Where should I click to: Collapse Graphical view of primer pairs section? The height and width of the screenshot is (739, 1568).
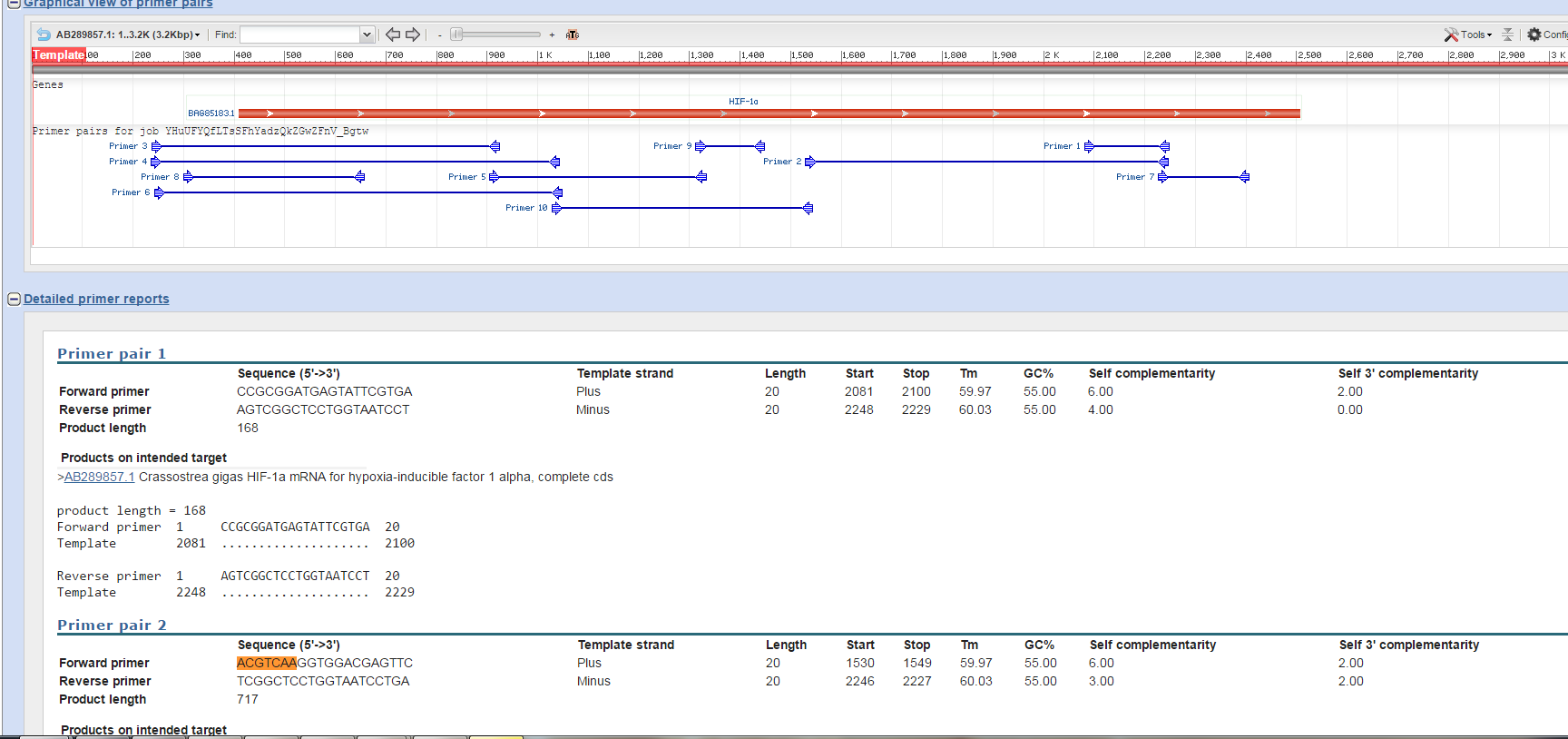(14, 4)
